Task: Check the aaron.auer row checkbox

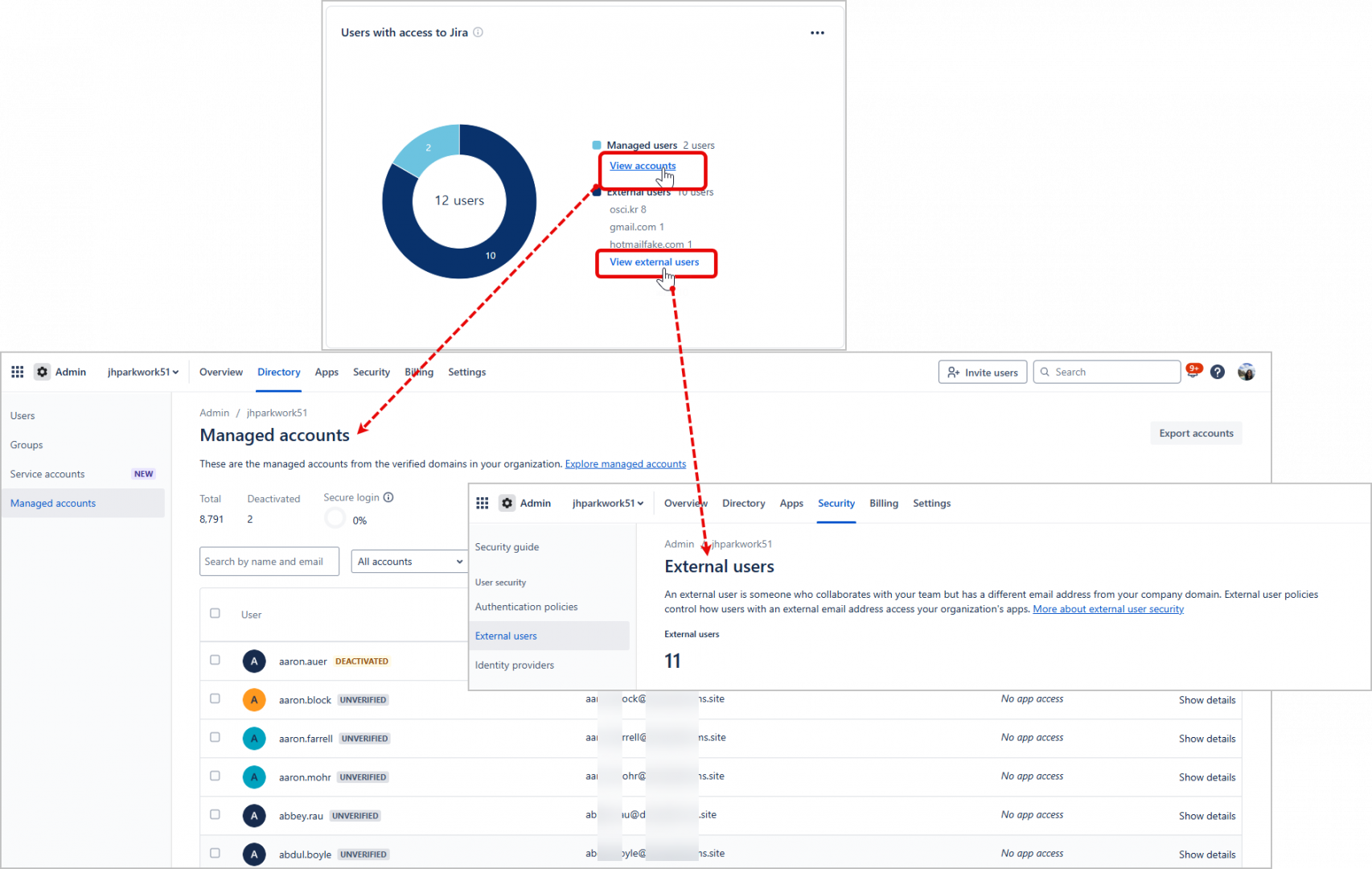Action: tap(215, 660)
